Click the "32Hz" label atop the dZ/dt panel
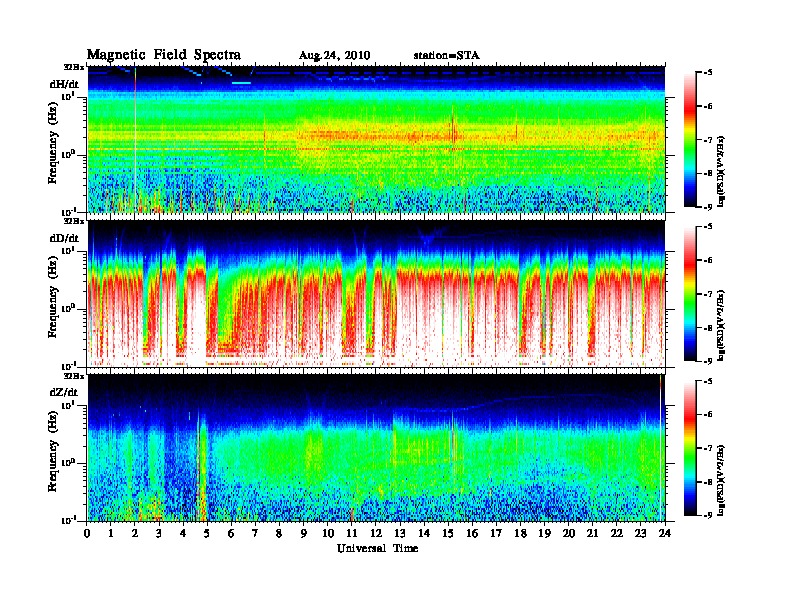Viewport: 792px width, 612px height. 74,376
